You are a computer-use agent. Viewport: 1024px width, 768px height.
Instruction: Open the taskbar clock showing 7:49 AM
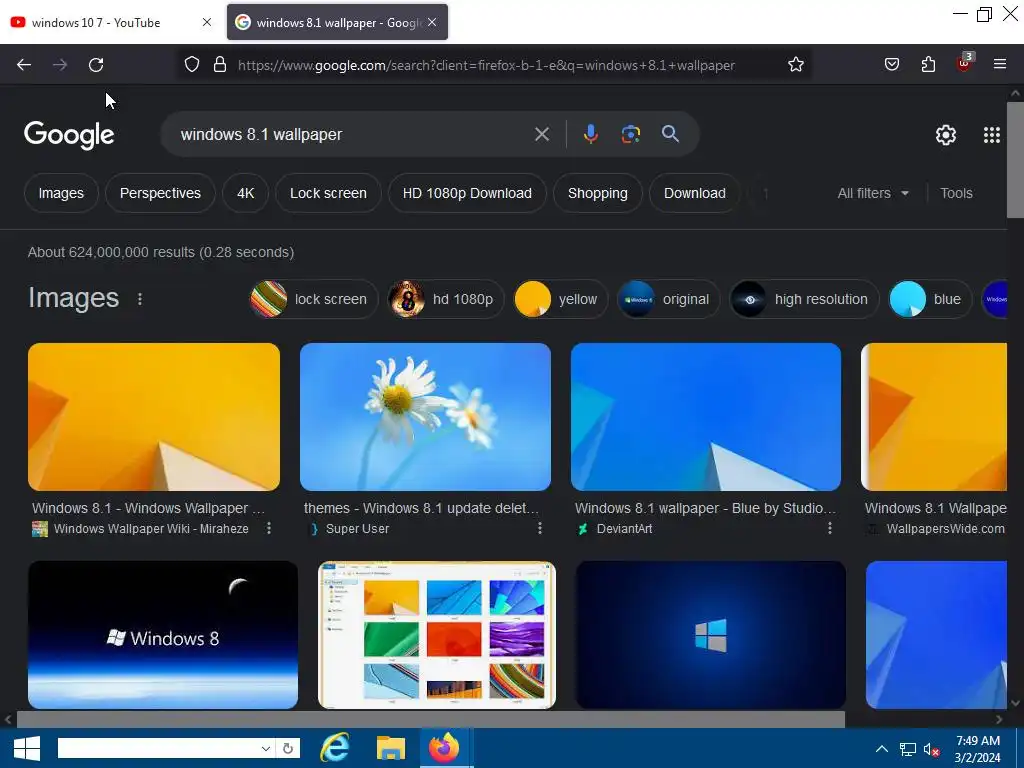pos(978,749)
